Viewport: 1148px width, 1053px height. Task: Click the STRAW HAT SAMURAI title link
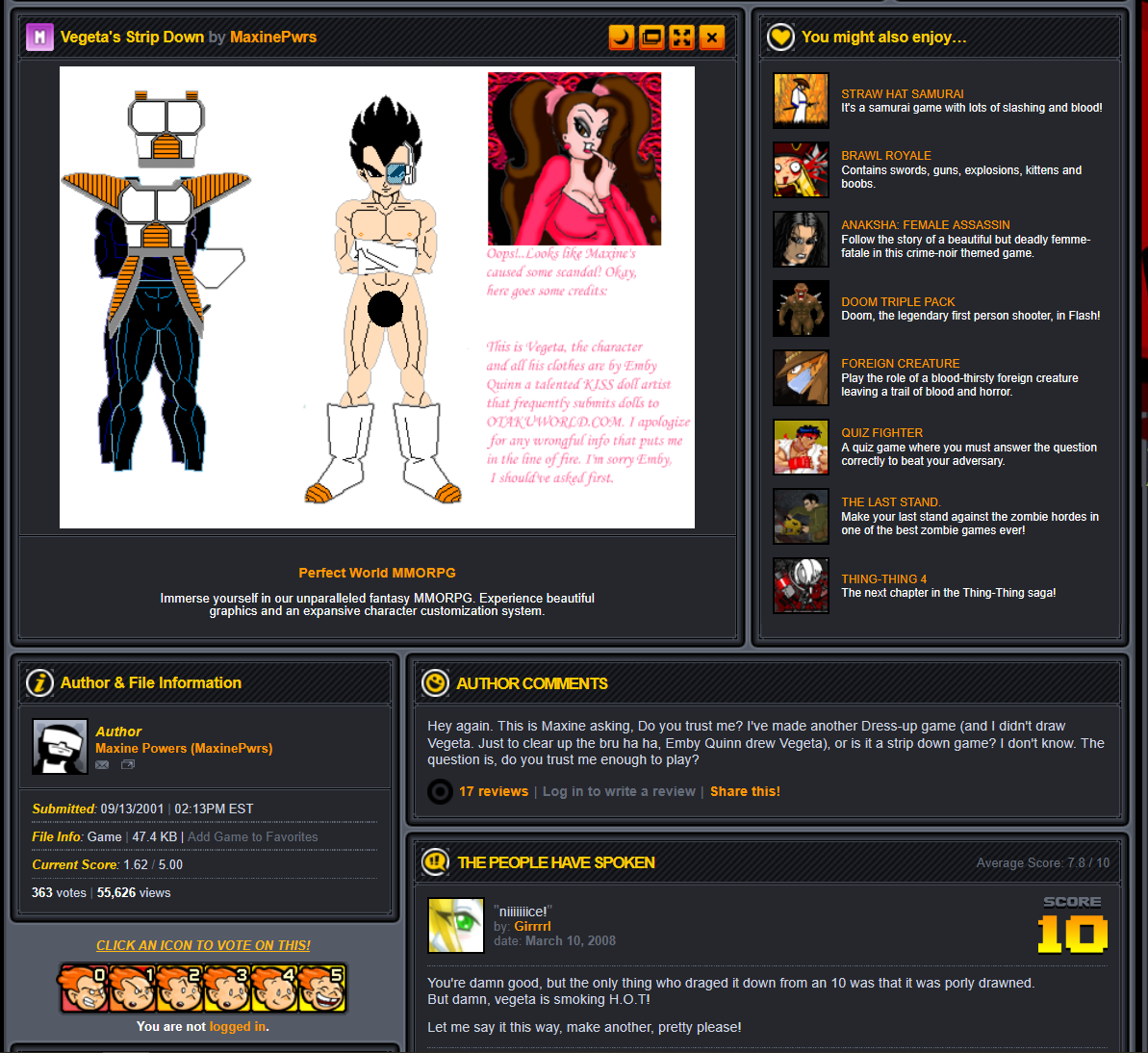click(x=902, y=93)
